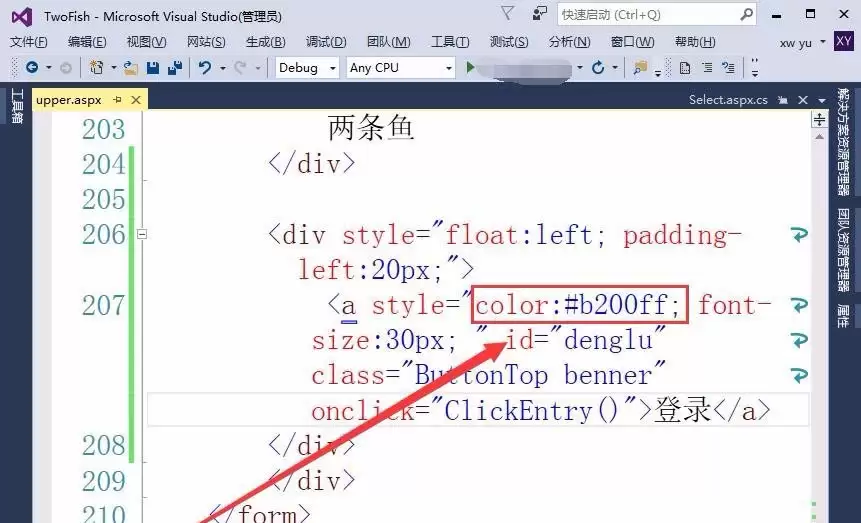
Task: Open the refresh icon dropdown arrow
Action: pos(615,68)
